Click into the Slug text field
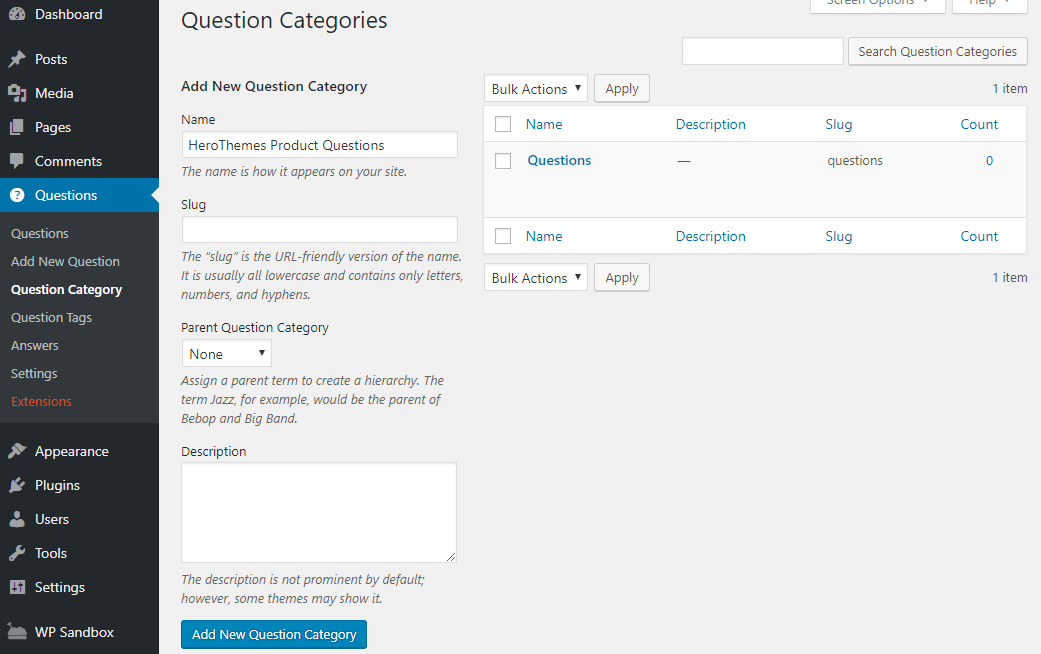Viewport: 1041px width, 654px height. pyautogui.click(x=319, y=230)
